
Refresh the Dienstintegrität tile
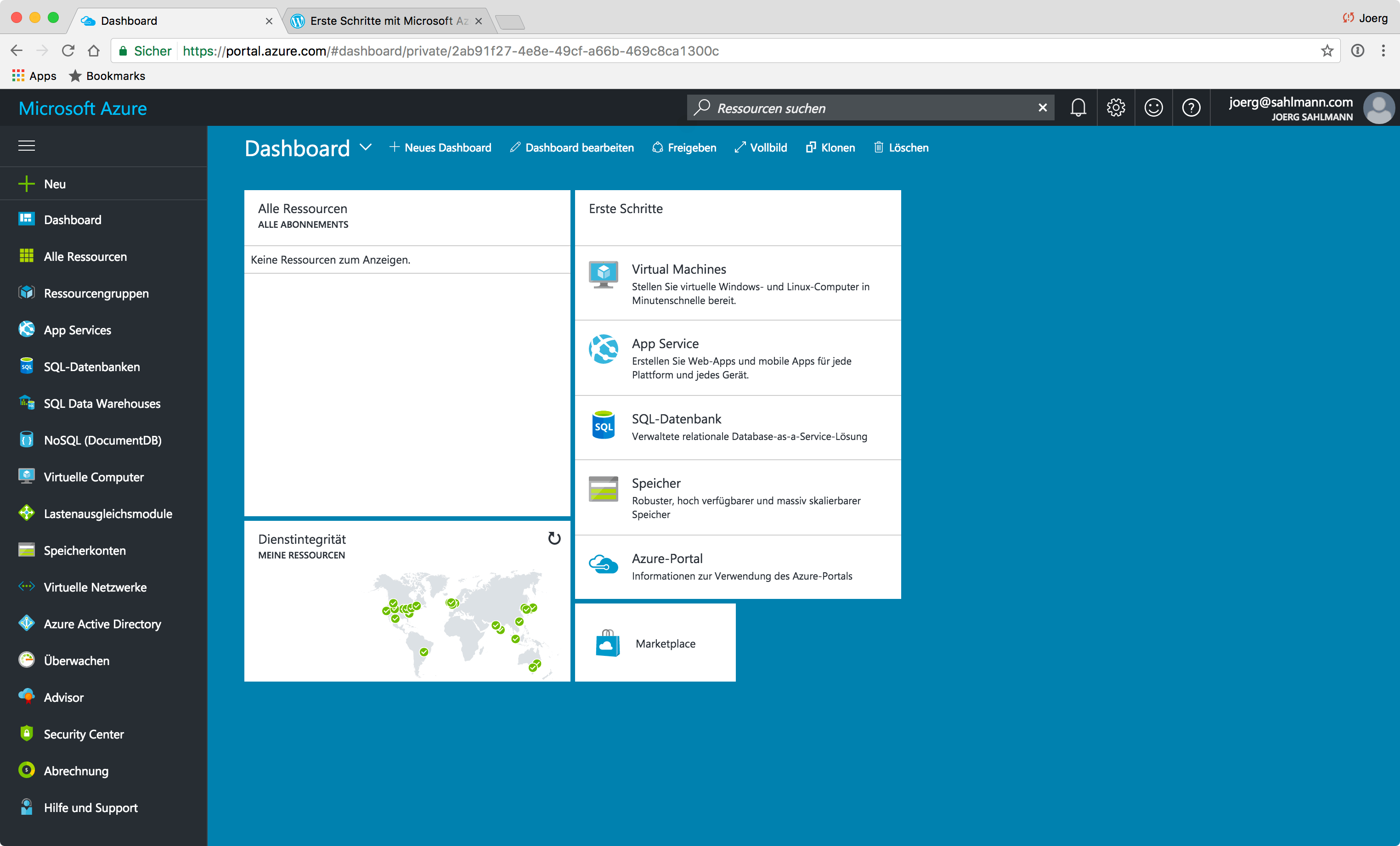[x=554, y=538]
